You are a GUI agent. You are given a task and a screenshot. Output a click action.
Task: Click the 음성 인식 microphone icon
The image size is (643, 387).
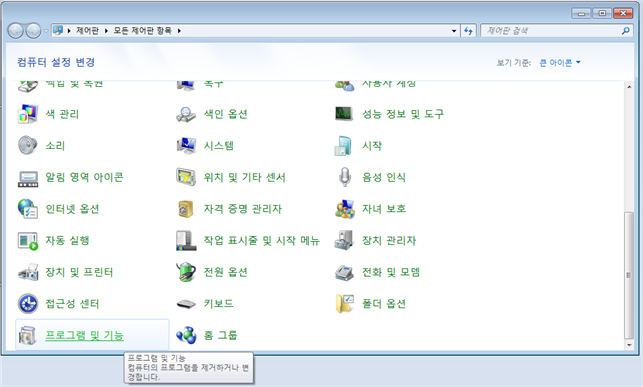coord(345,177)
